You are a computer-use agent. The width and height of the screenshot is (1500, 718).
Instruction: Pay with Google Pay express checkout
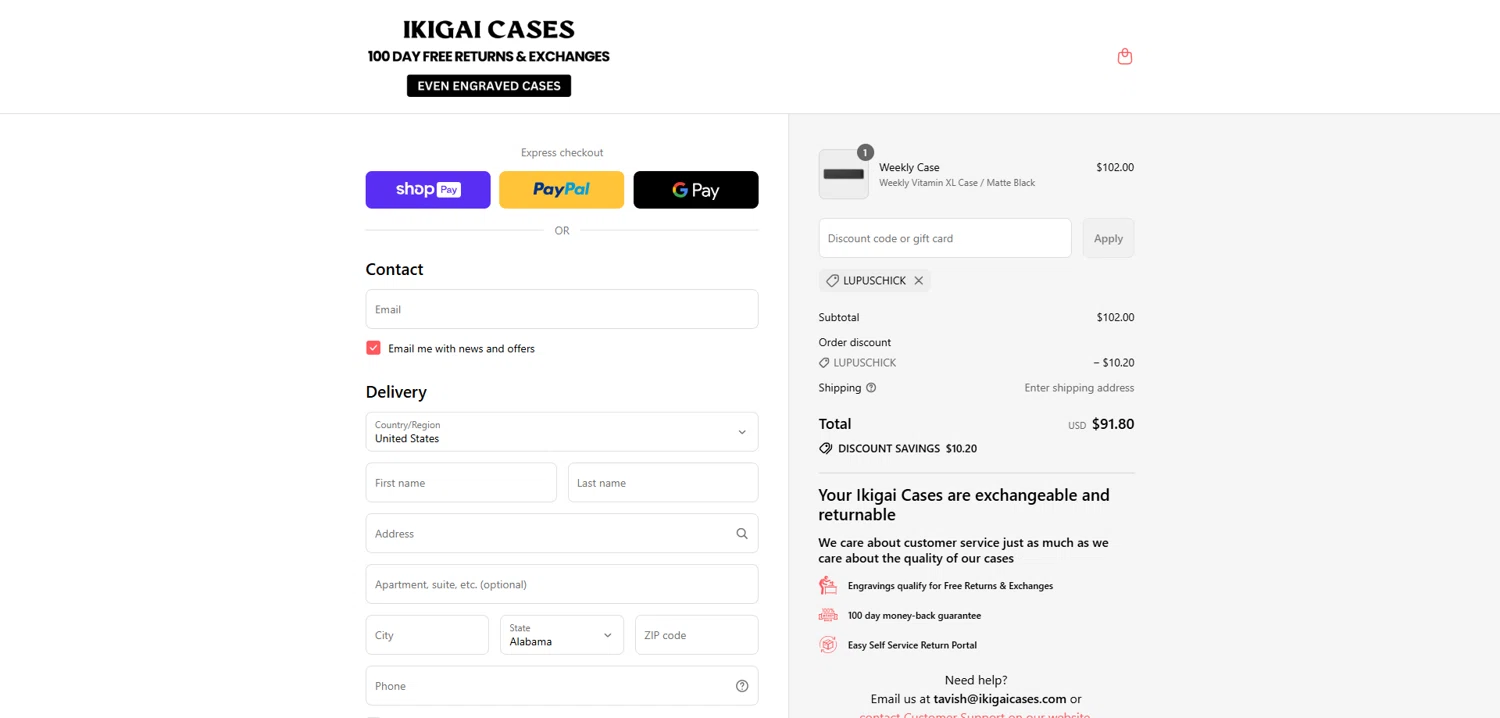click(x=696, y=190)
